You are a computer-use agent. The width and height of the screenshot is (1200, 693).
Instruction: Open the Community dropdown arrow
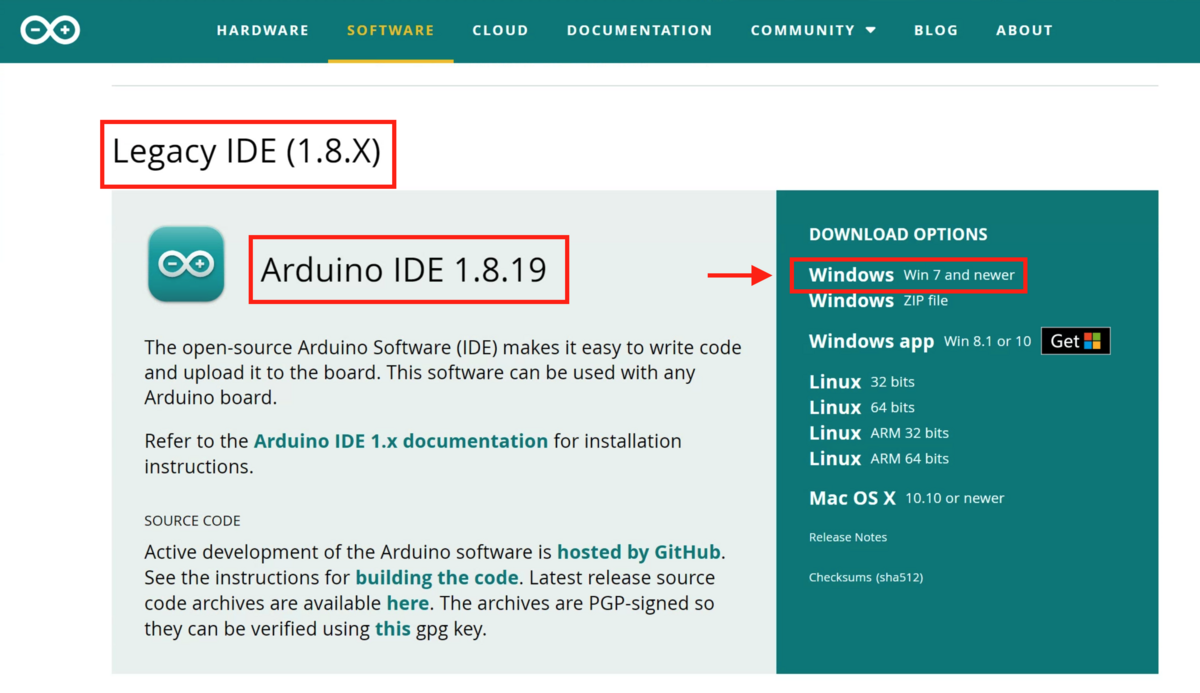coord(871,31)
